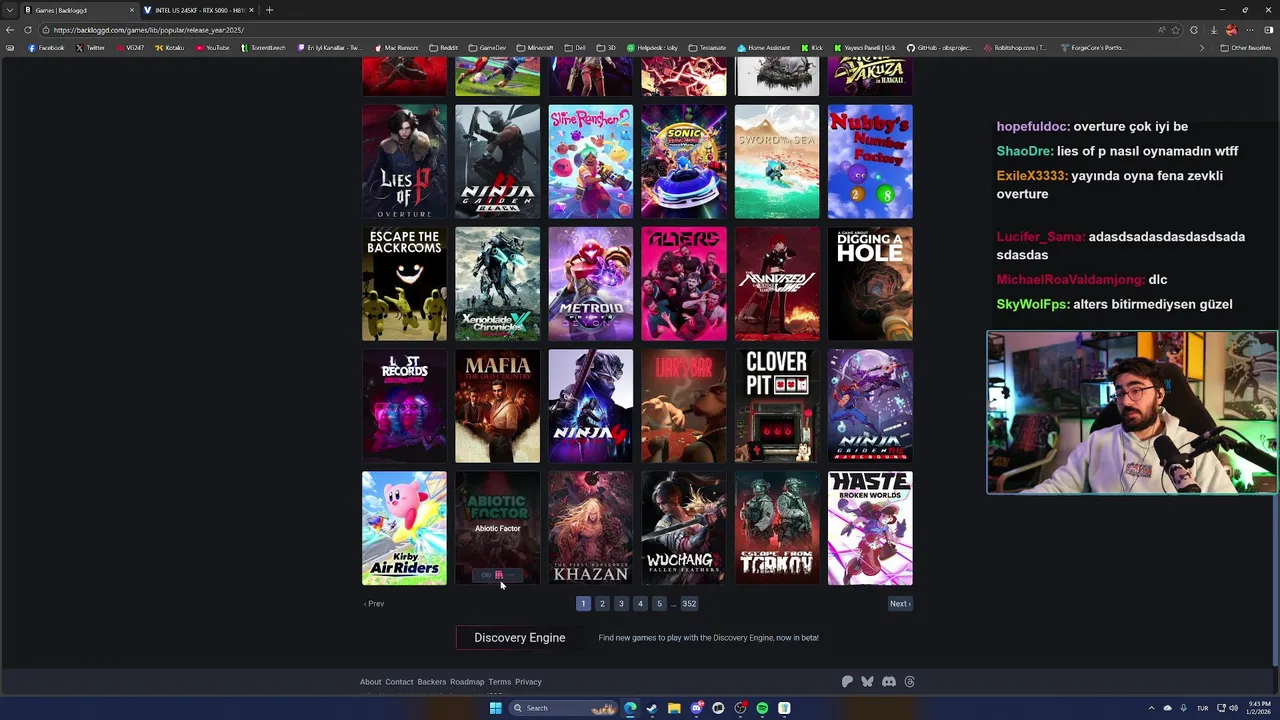Close the INTEL US 245KF tab
This screenshot has width=1280, height=720.
coord(251,10)
